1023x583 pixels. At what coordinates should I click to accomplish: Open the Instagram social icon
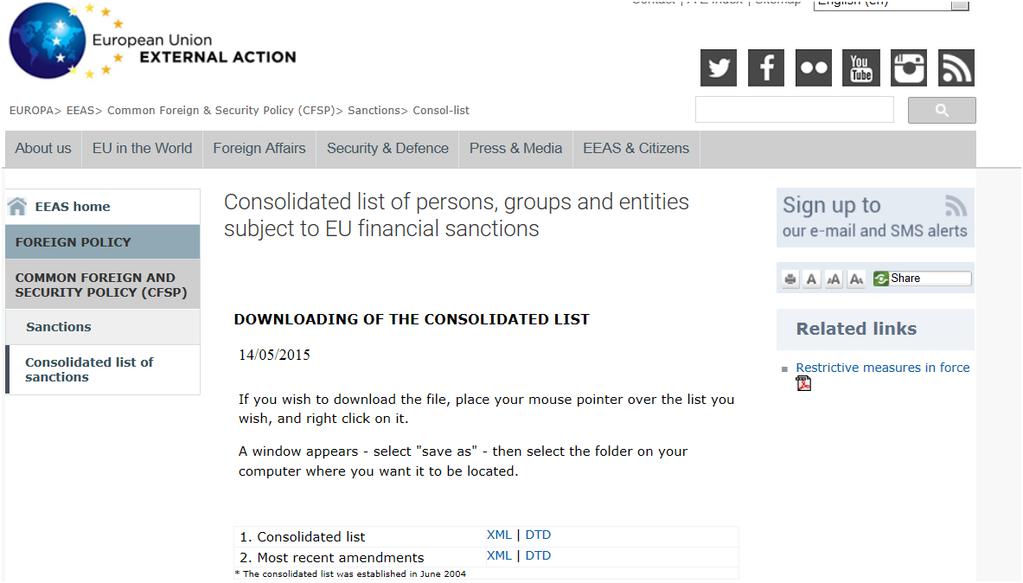click(909, 68)
